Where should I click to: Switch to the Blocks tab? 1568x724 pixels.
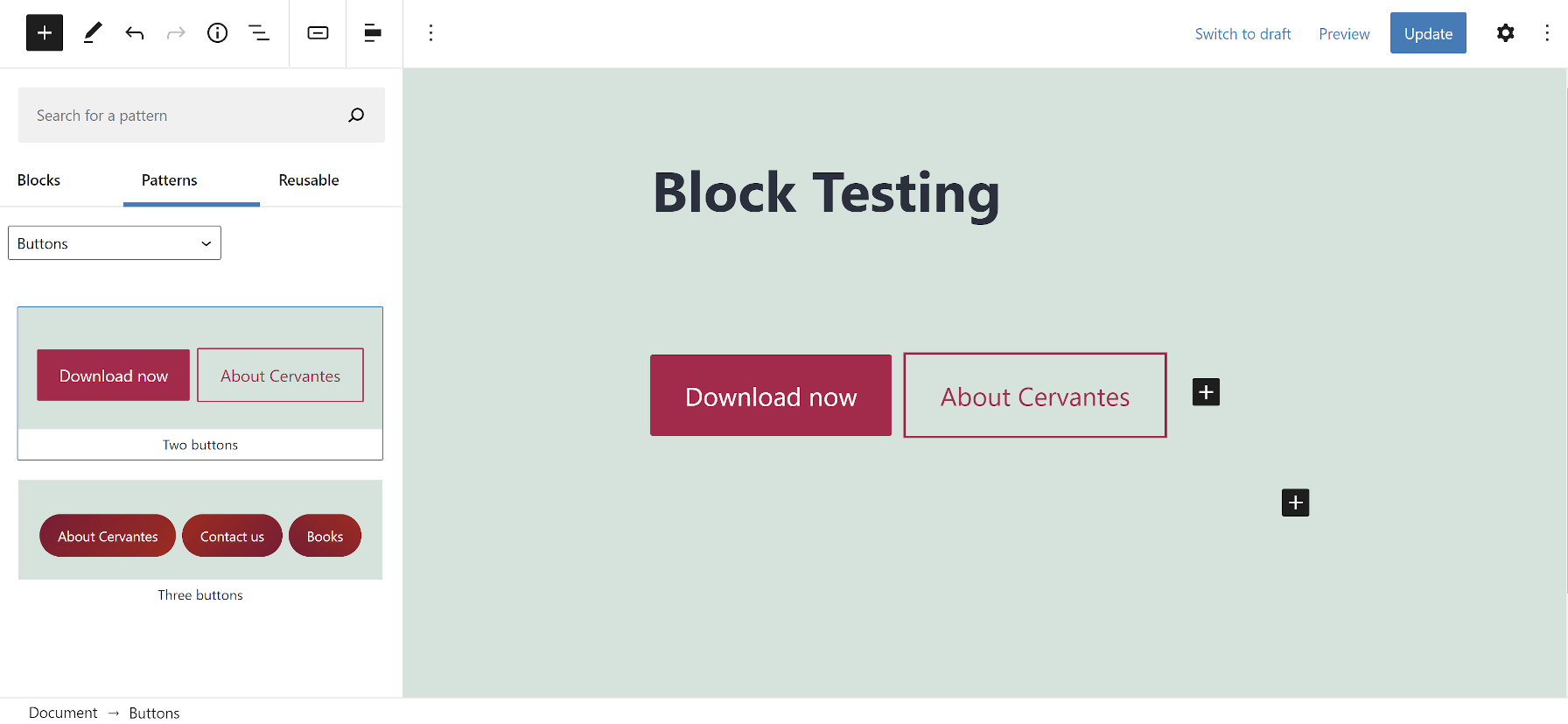[x=38, y=180]
